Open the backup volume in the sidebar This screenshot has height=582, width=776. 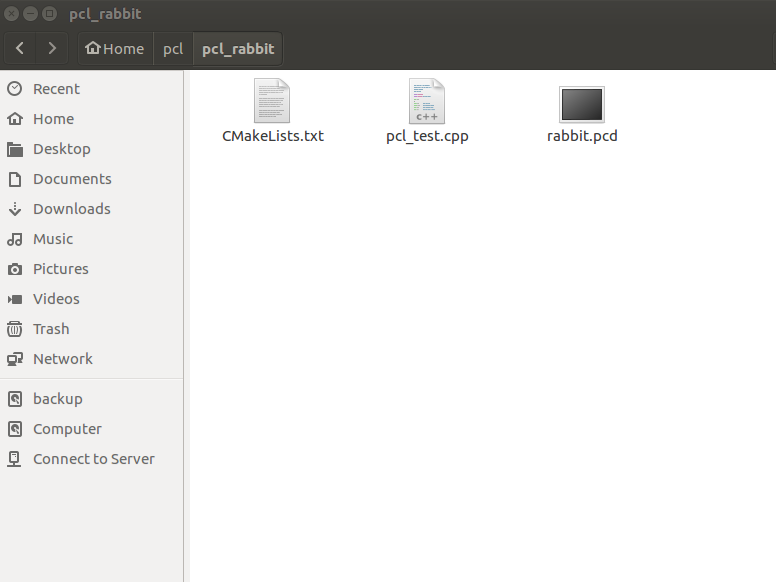pos(92,399)
